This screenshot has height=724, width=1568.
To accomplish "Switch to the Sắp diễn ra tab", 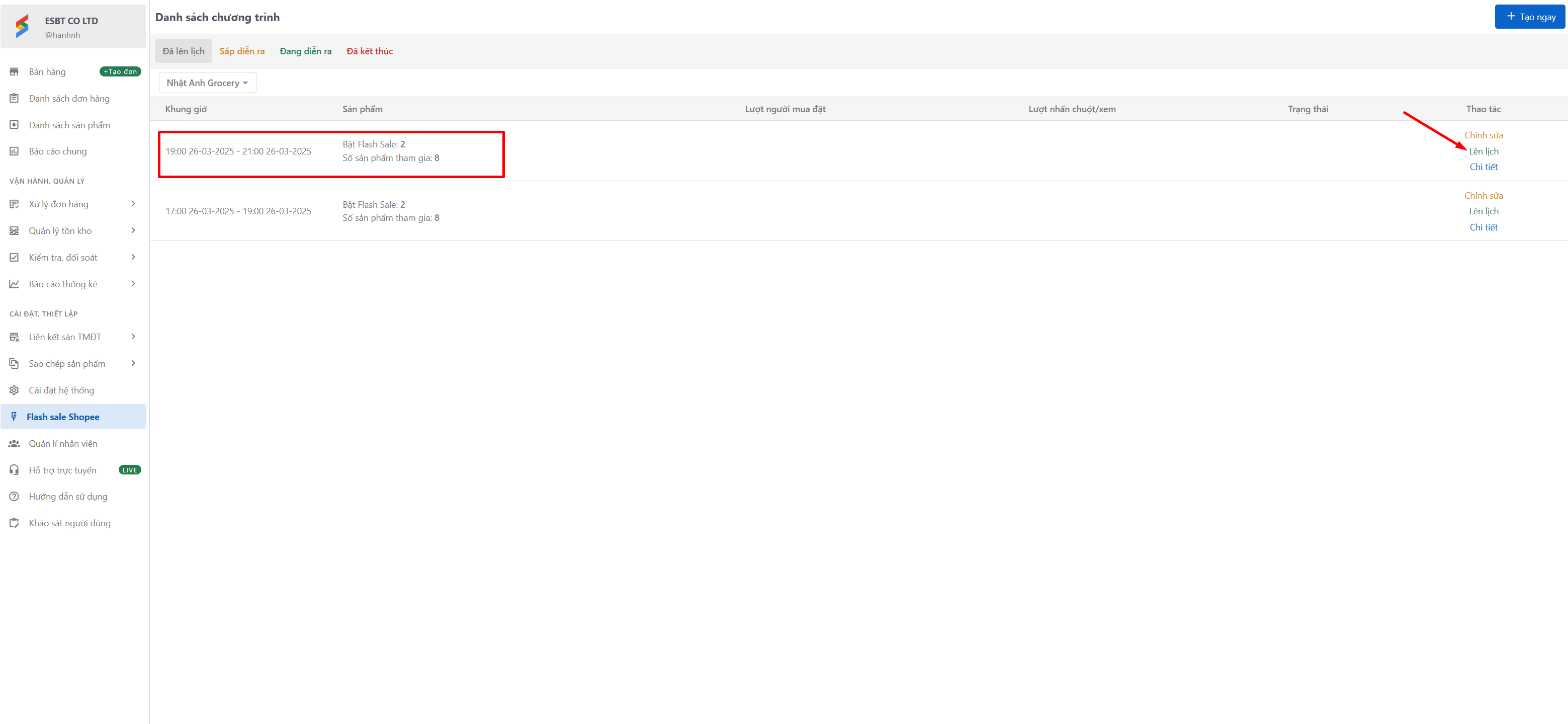I will coord(242,51).
